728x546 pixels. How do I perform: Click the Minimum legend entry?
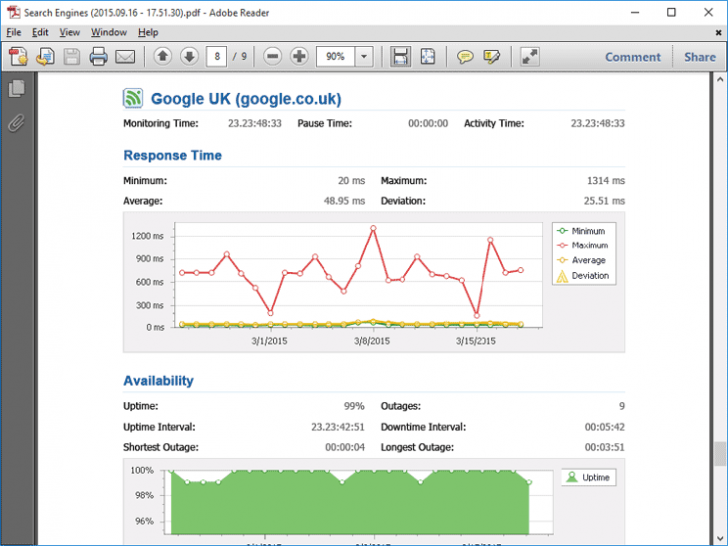click(x=582, y=231)
